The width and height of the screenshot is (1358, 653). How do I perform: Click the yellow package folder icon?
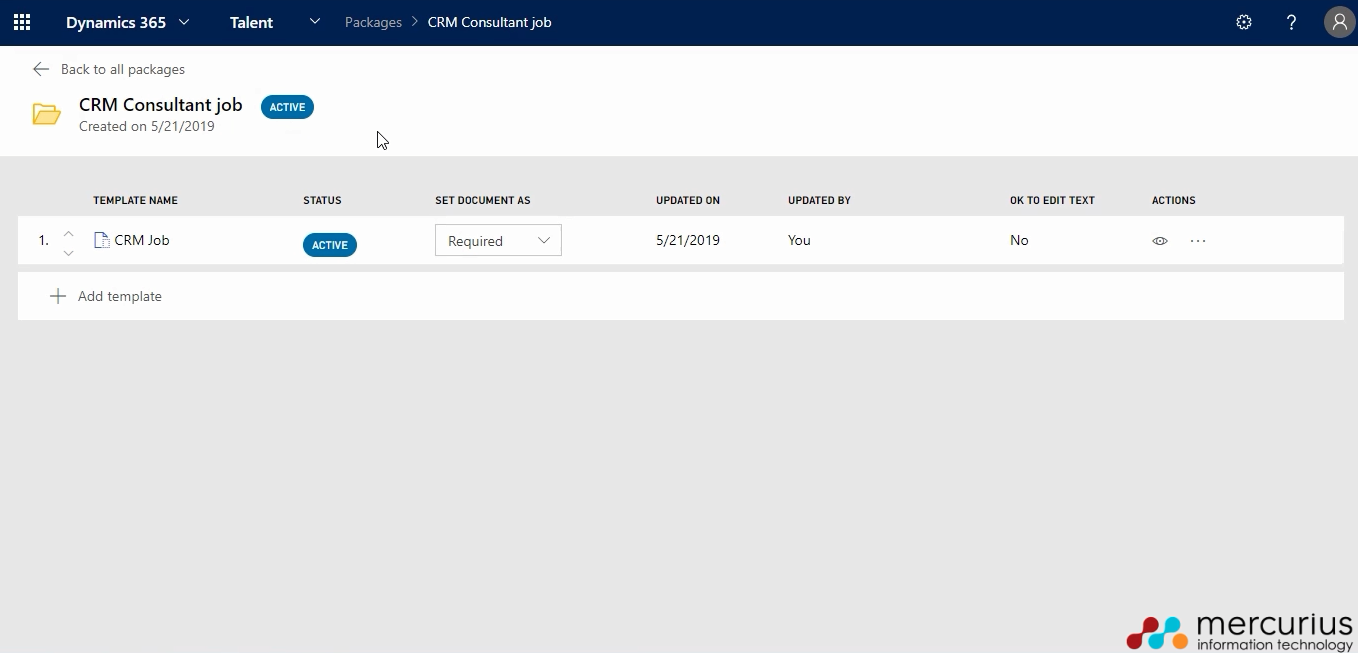tap(47, 114)
